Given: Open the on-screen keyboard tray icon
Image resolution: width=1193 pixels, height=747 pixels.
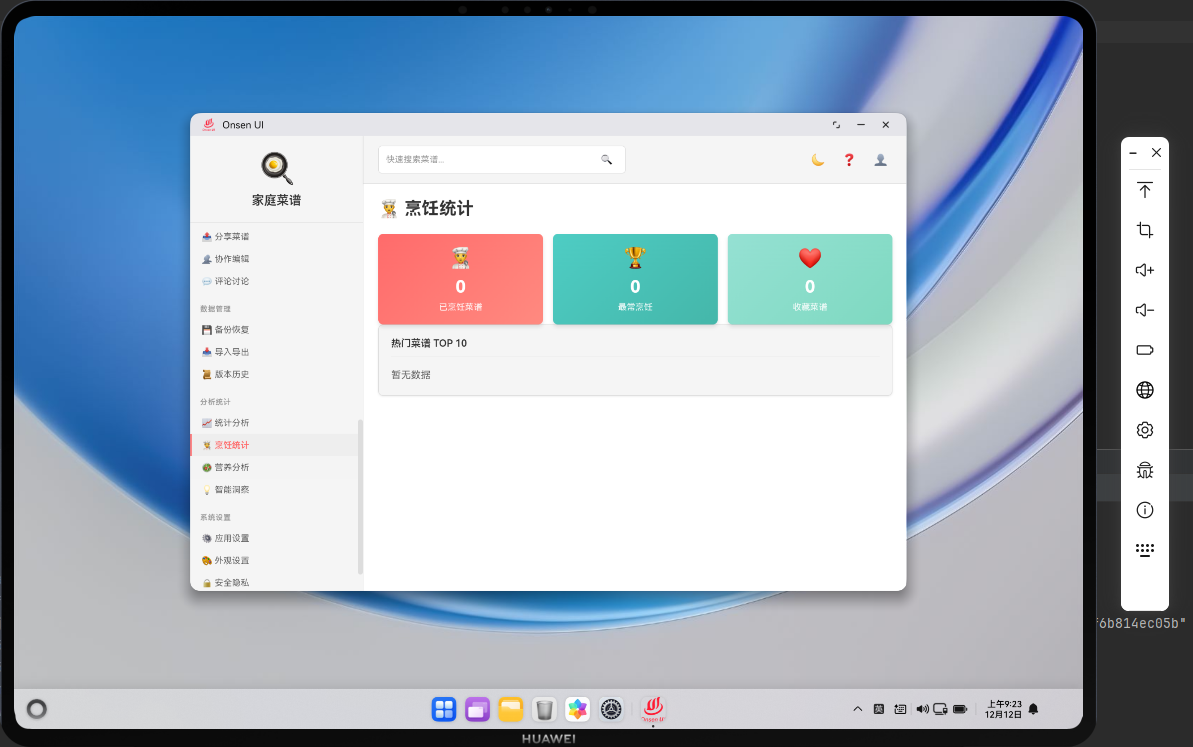Looking at the screenshot, I should [x=900, y=709].
